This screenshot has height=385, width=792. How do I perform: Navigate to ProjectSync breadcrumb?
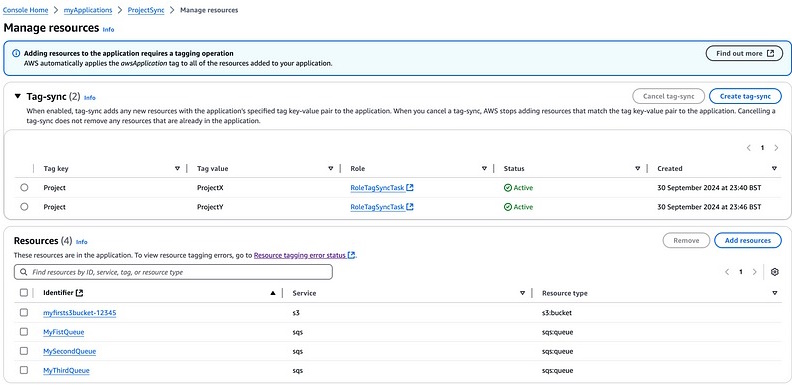[x=146, y=10]
